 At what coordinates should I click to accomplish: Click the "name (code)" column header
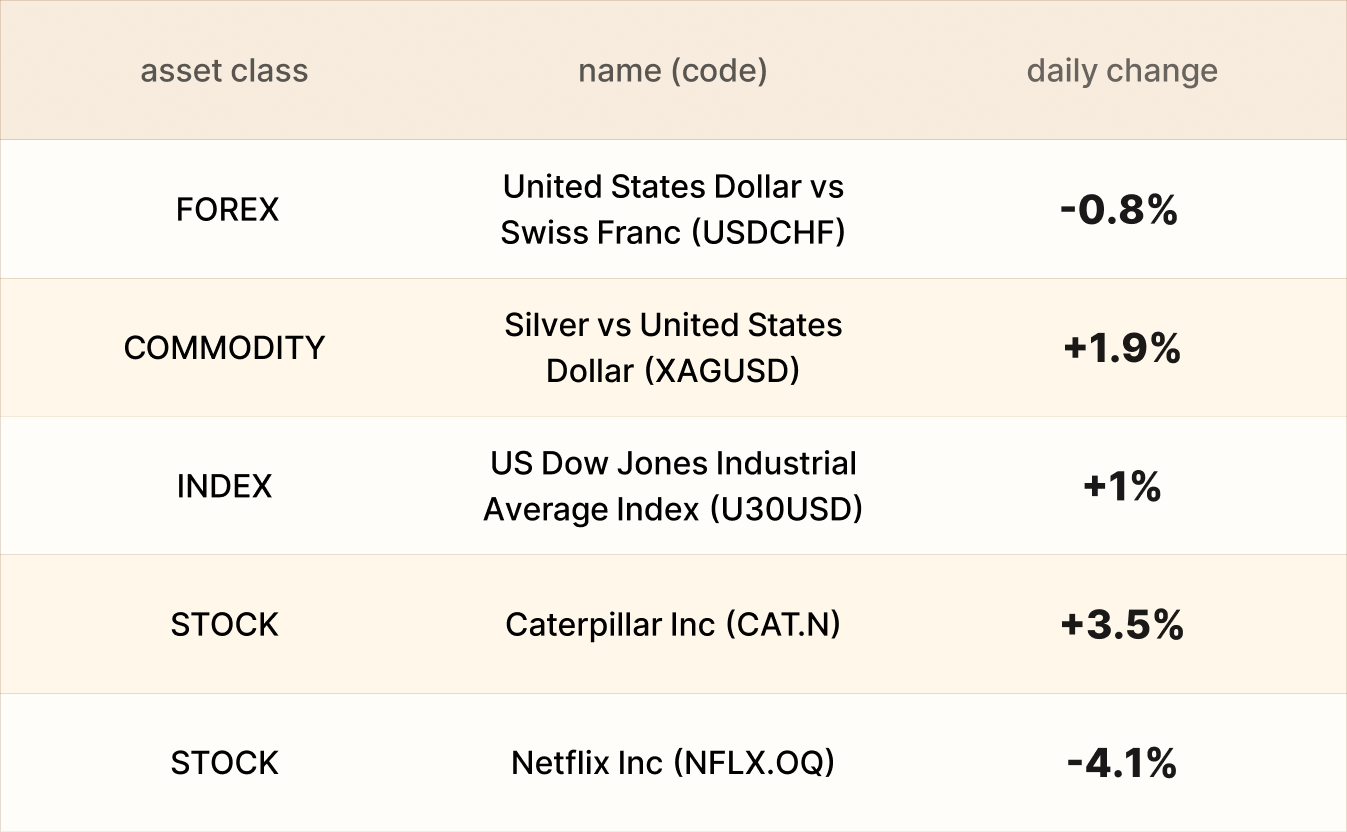[x=672, y=71]
